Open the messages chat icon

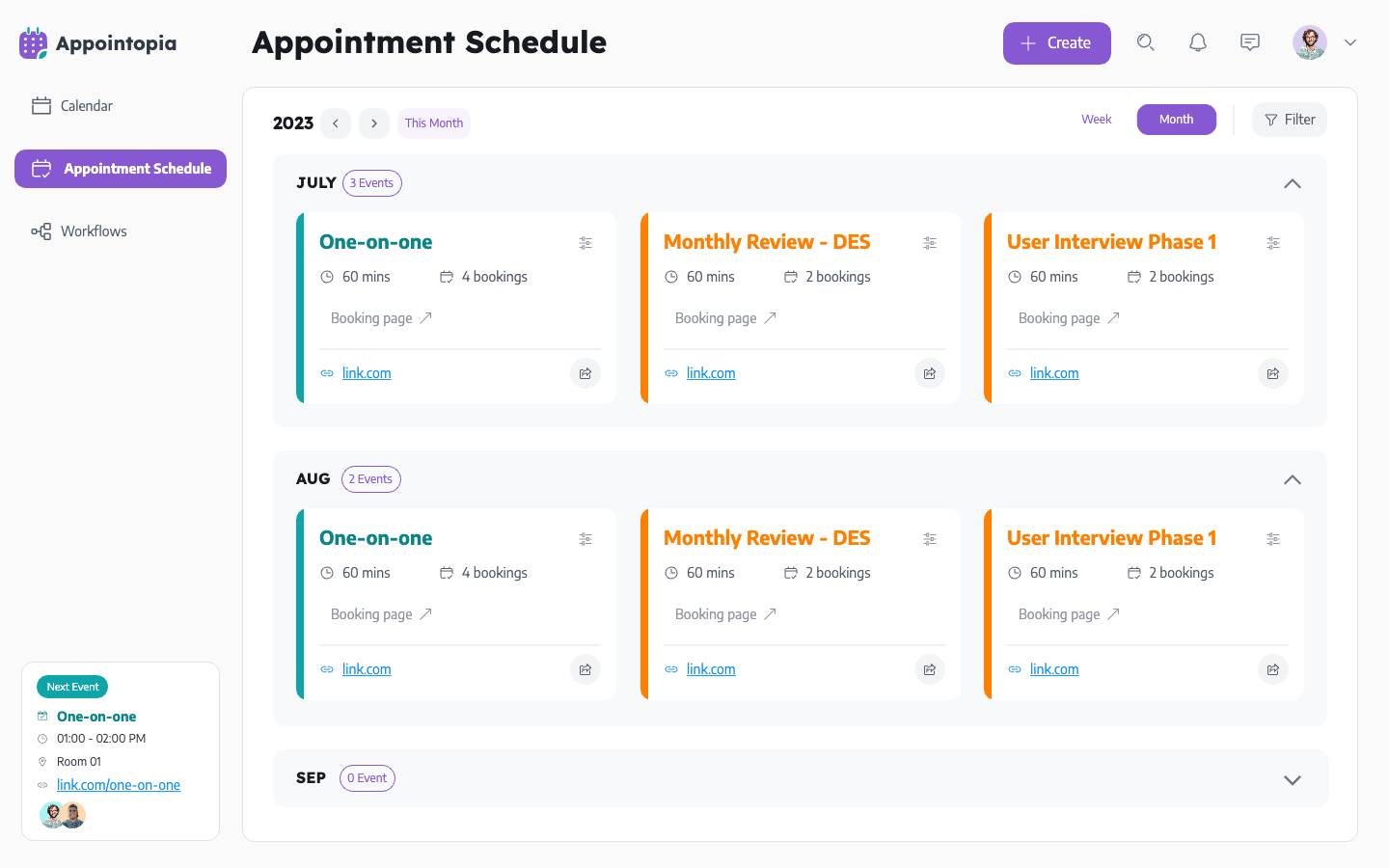pos(1249,42)
